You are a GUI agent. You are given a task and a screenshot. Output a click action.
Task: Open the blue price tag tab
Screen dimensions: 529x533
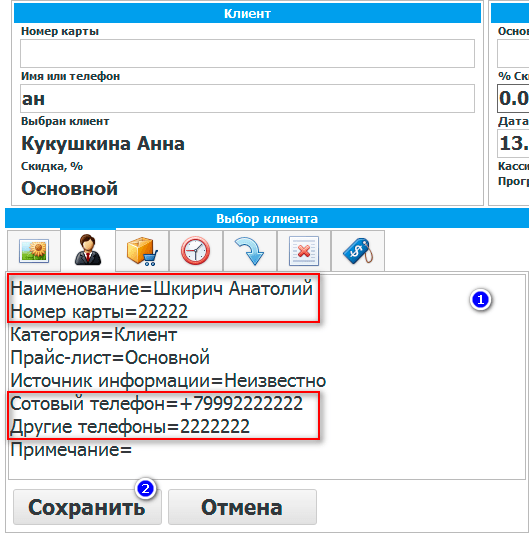(358, 251)
